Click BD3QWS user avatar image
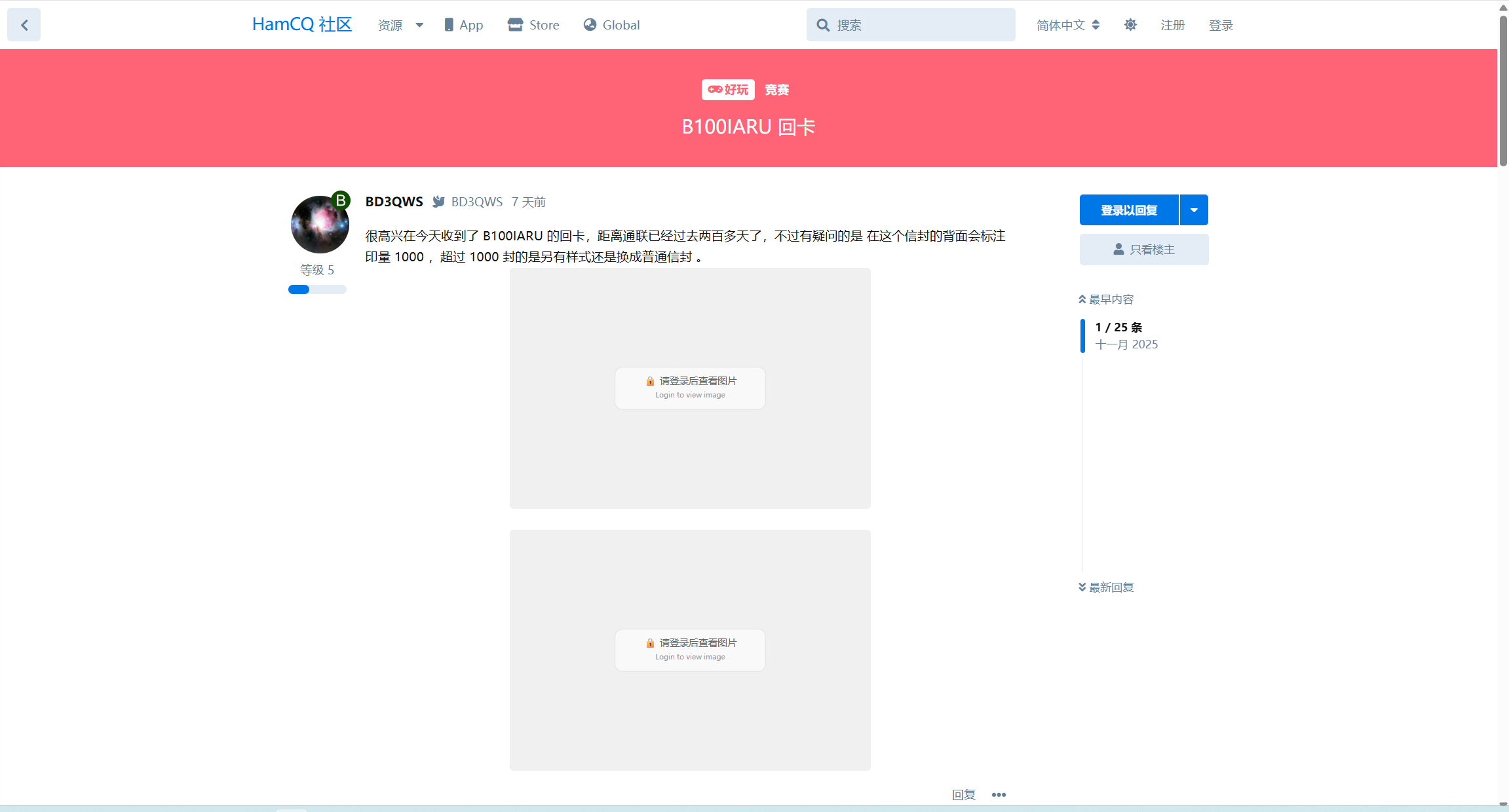This screenshot has height=812, width=1509. pyautogui.click(x=320, y=225)
